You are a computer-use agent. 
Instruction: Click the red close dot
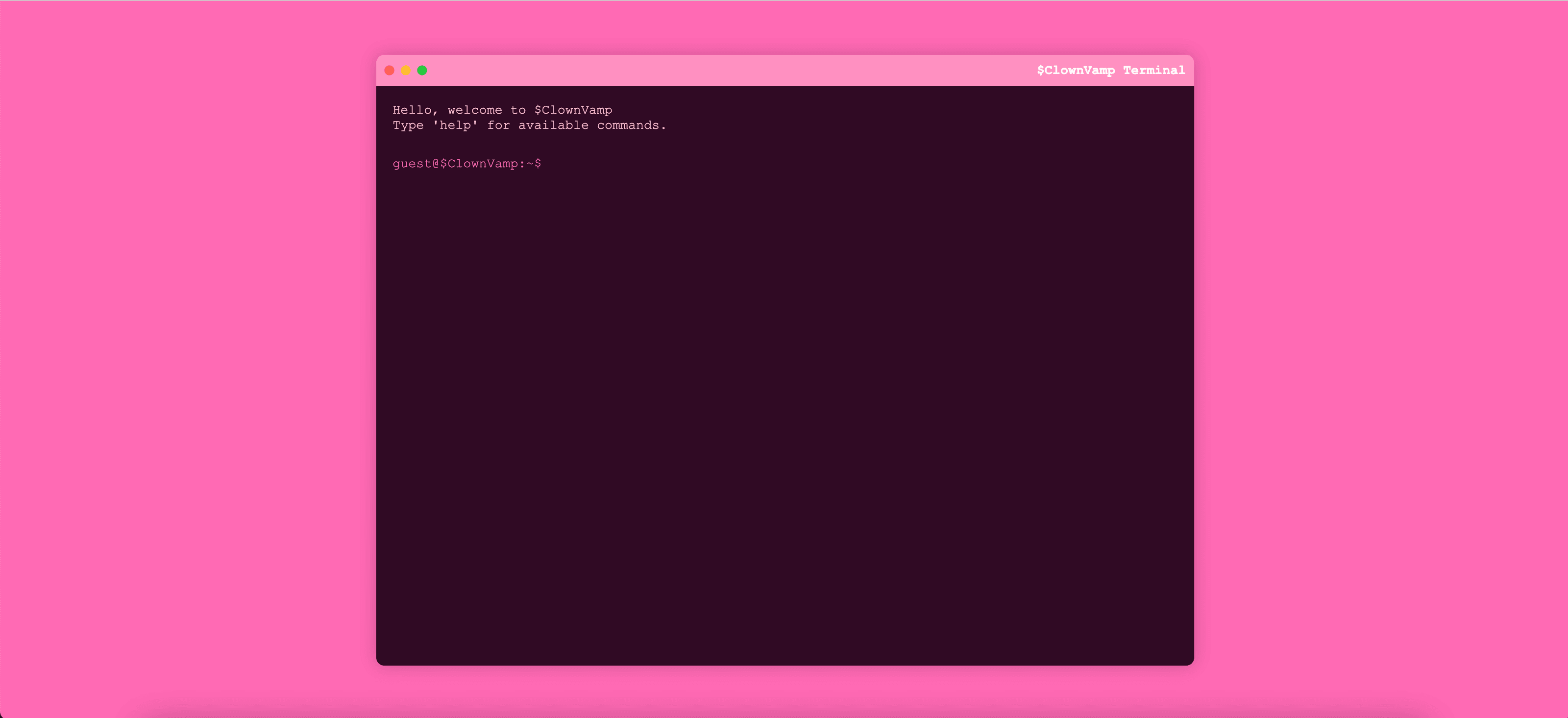[x=390, y=71]
